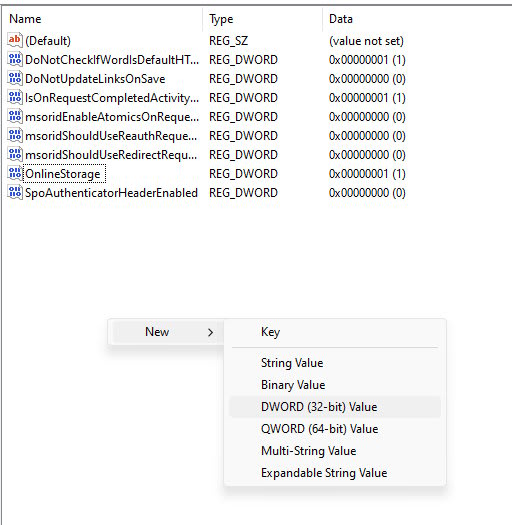
Task: Select the DoNotUpdateLinksOnSave entry name
Action: coord(95,79)
